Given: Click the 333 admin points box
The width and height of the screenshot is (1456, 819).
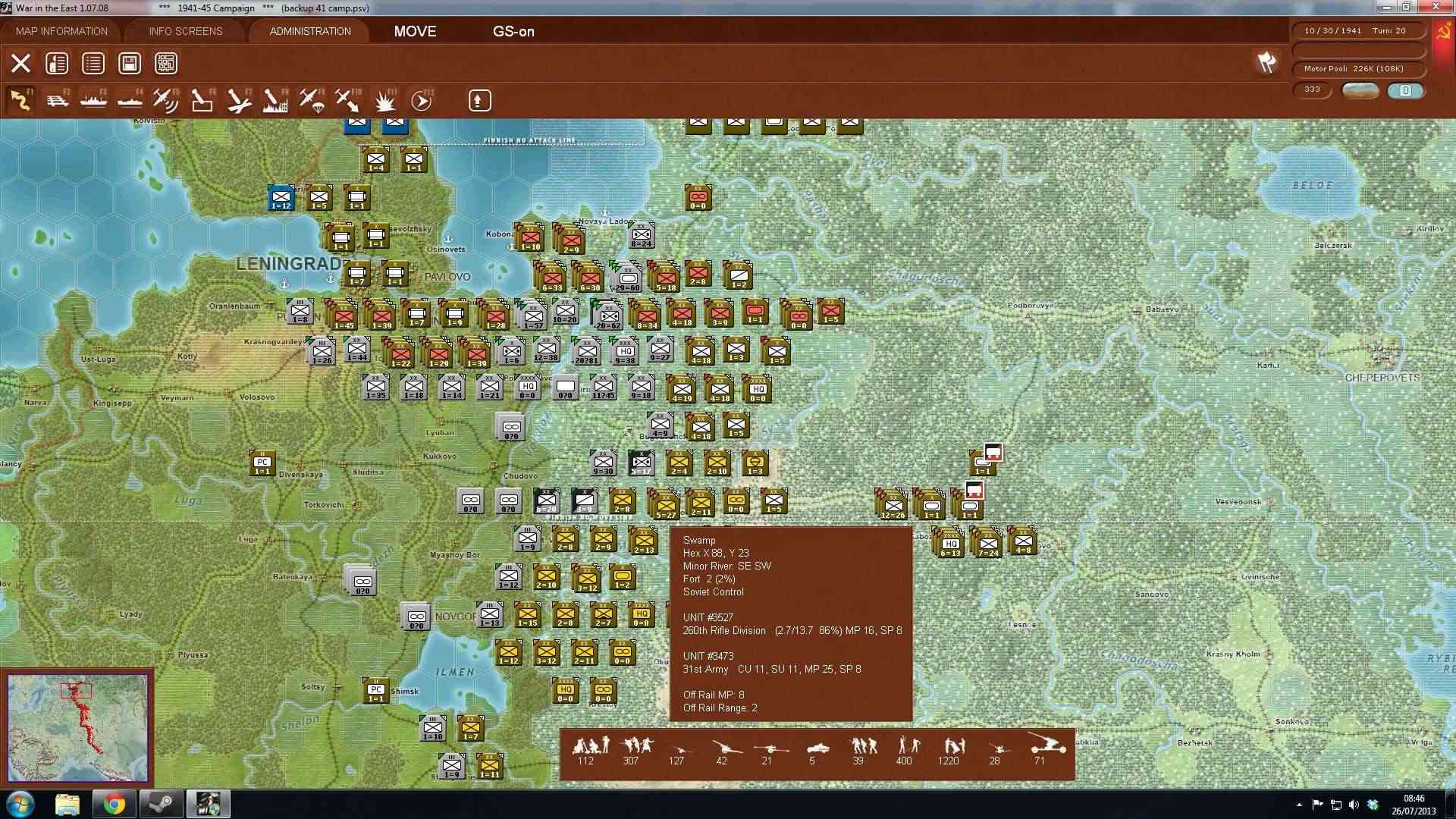Looking at the screenshot, I should pos(1313,89).
